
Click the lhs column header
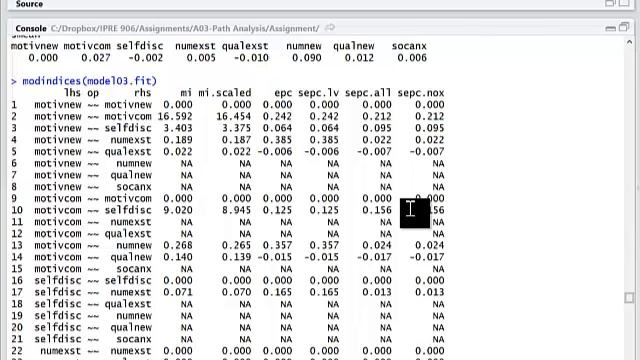(x=72, y=93)
